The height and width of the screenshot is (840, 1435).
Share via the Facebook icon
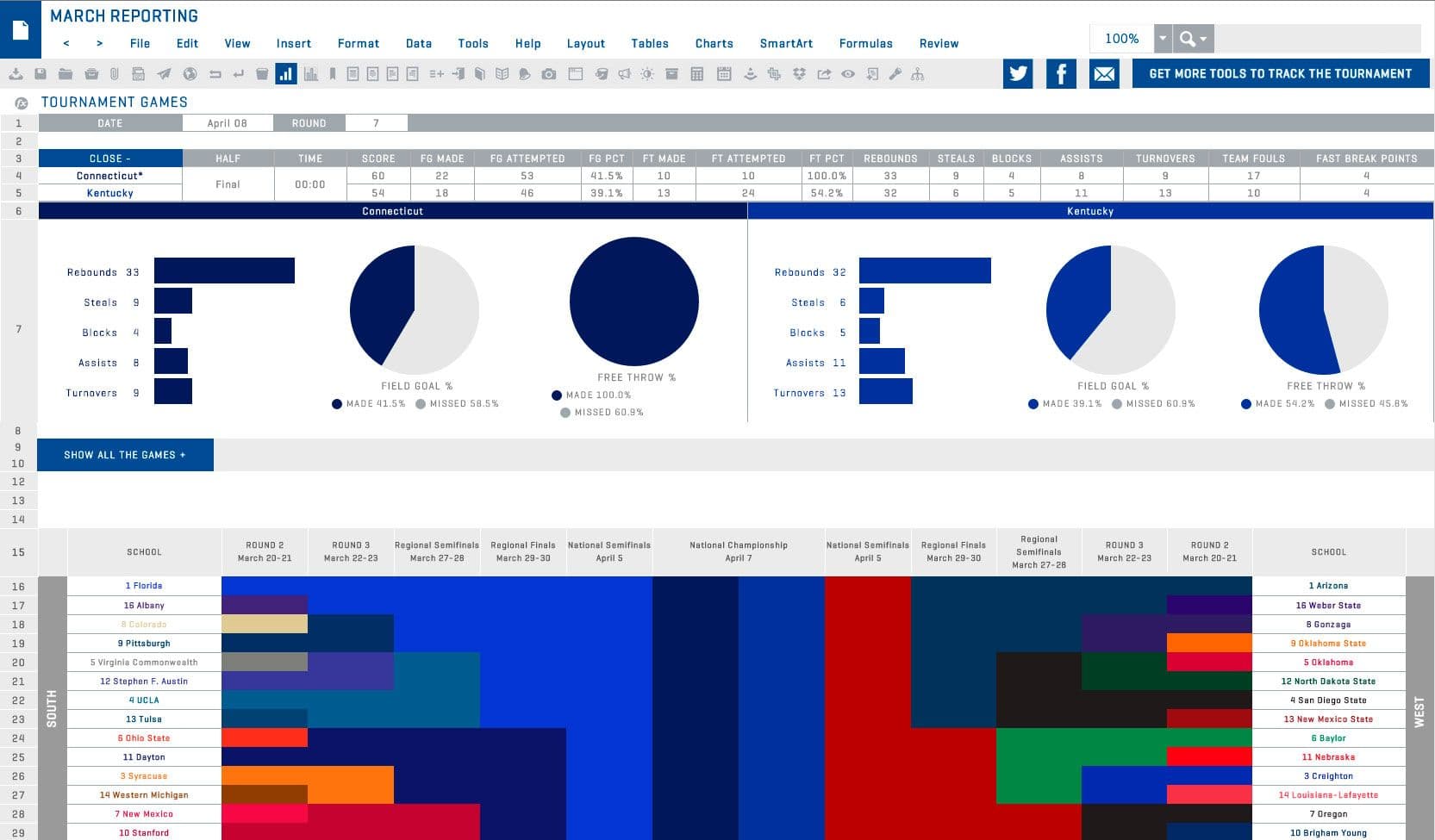pyautogui.click(x=1061, y=73)
